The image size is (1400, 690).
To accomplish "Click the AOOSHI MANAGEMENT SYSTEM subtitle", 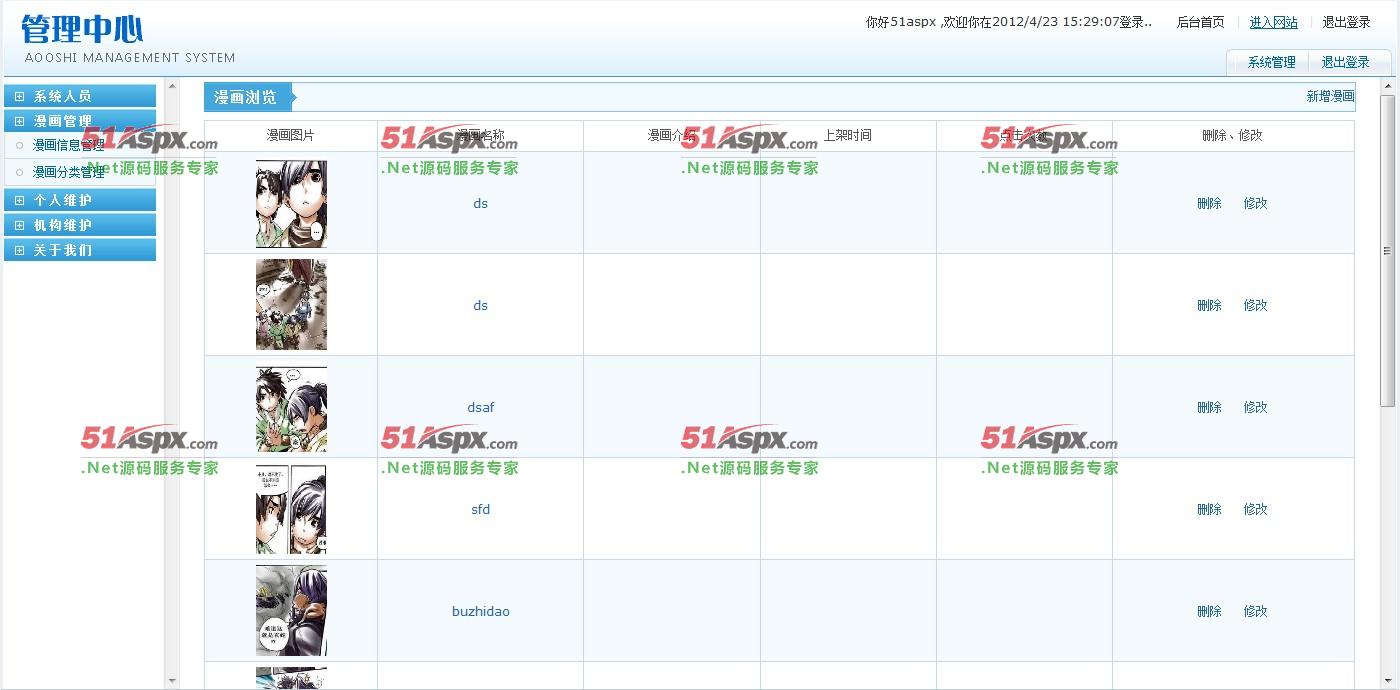I will click(130, 58).
